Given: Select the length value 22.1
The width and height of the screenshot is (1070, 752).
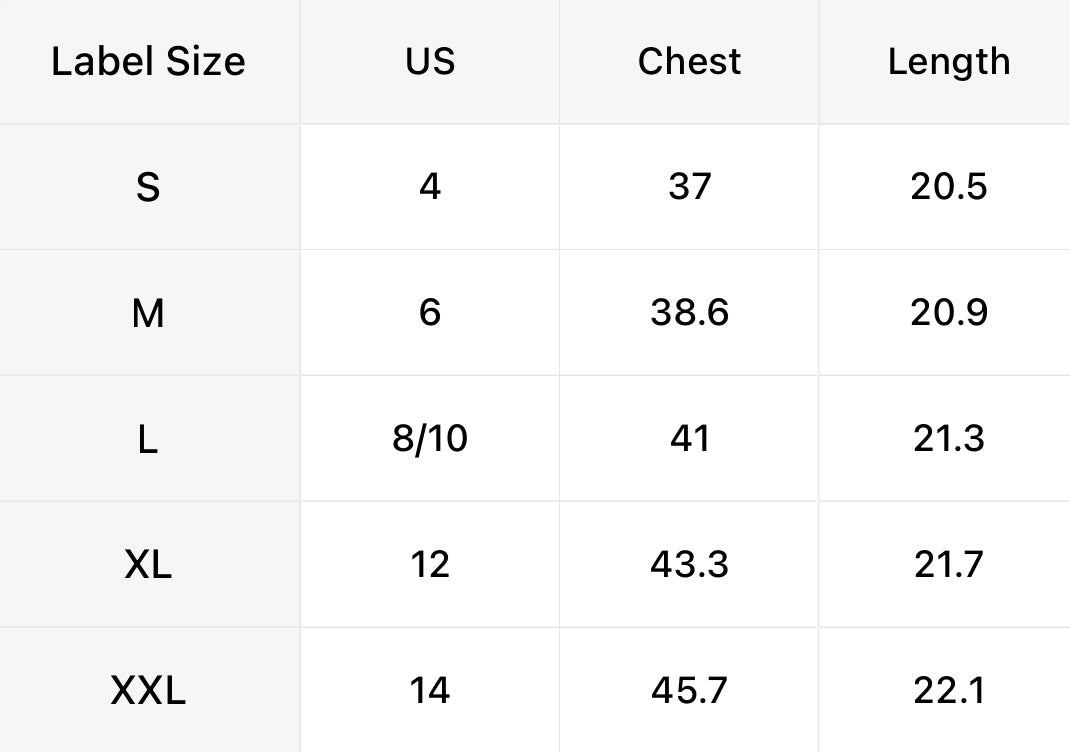Looking at the screenshot, I should 949,691.
